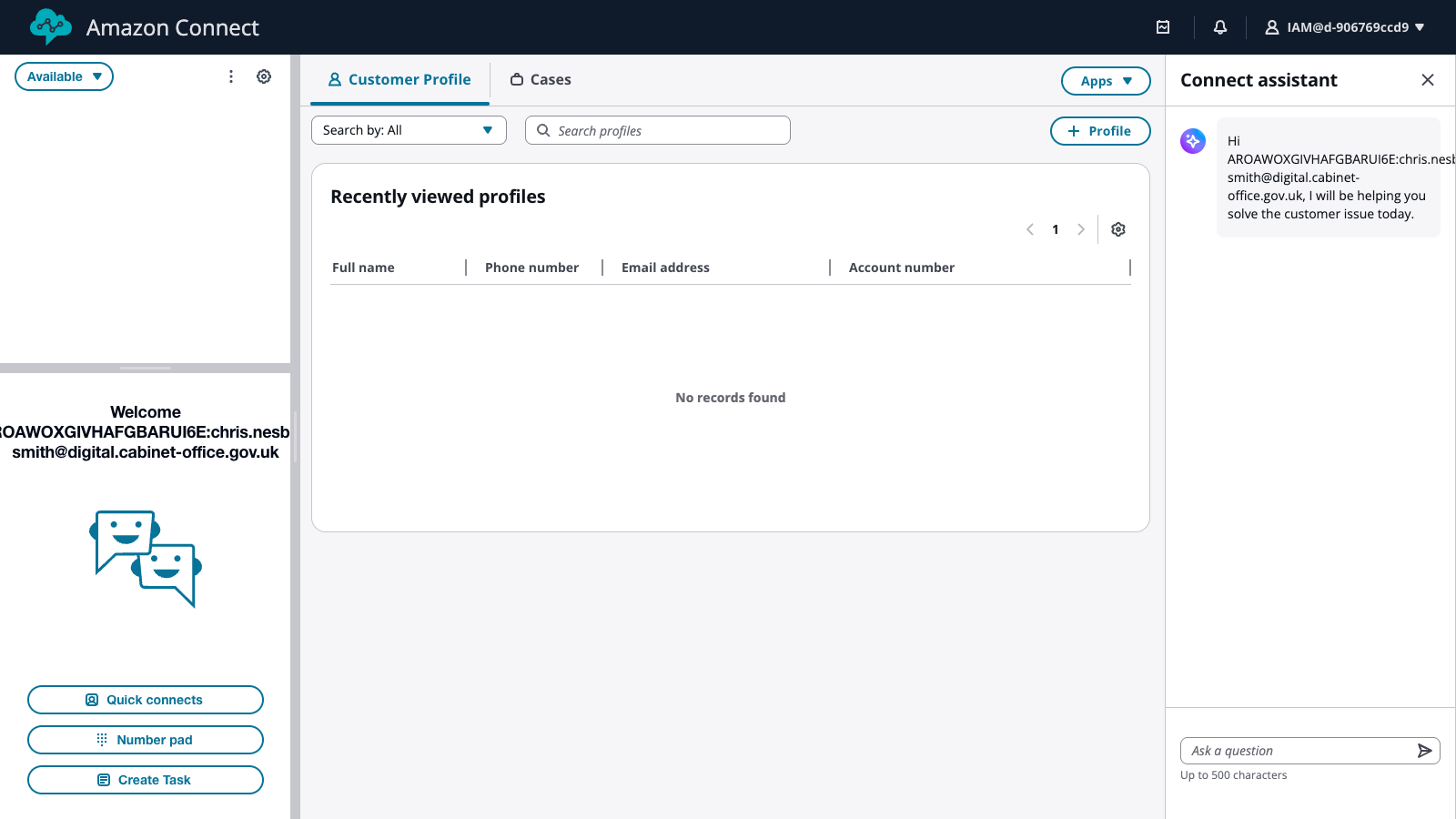Click the magnifier icon in profile search
The width and height of the screenshot is (1456, 819).
tap(543, 130)
